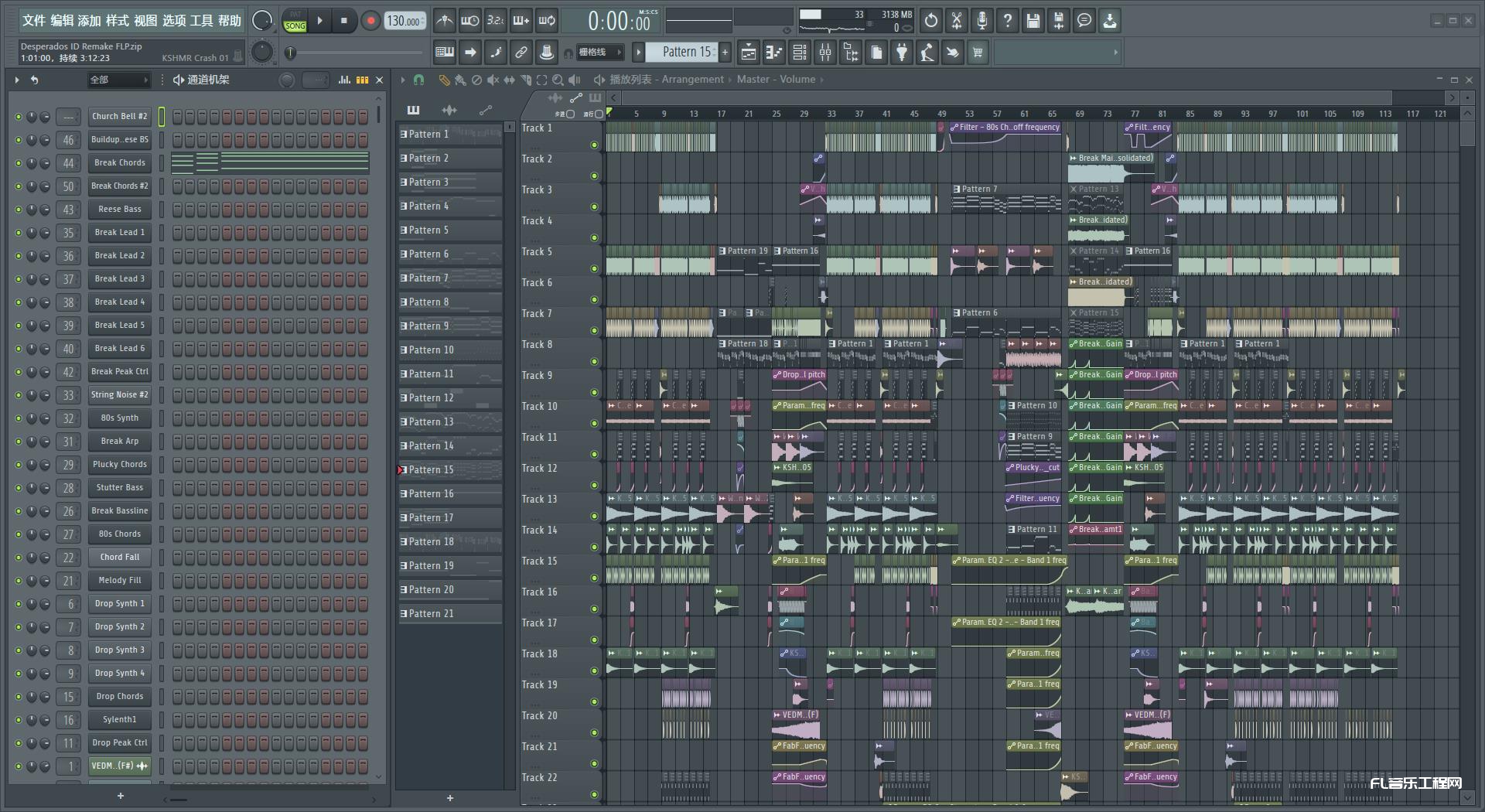Image resolution: width=1485 pixels, height=812 pixels.
Task: Render audio with the save-waveform icon
Action: [1059, 21]
